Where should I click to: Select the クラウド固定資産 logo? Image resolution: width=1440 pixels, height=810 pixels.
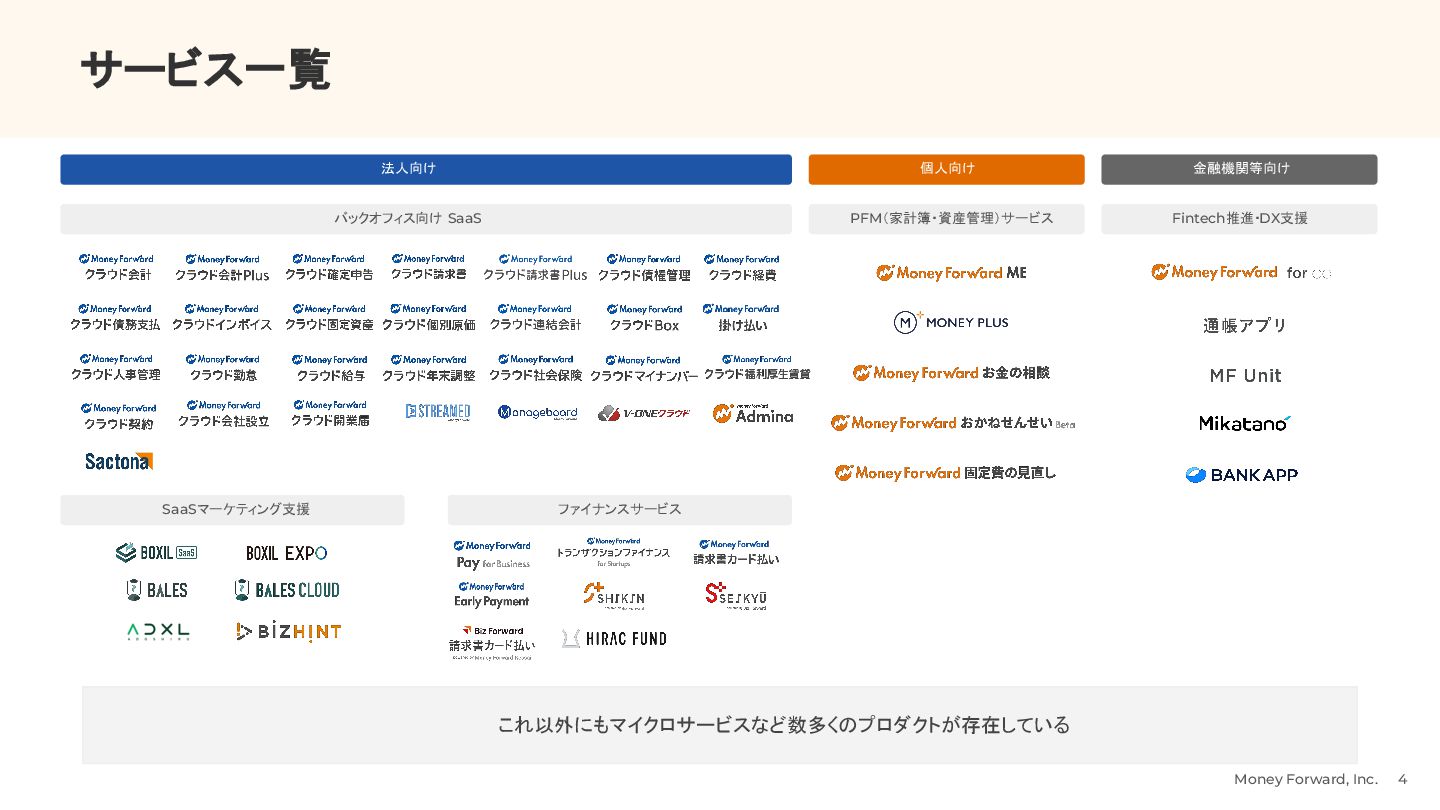[329, 317]
